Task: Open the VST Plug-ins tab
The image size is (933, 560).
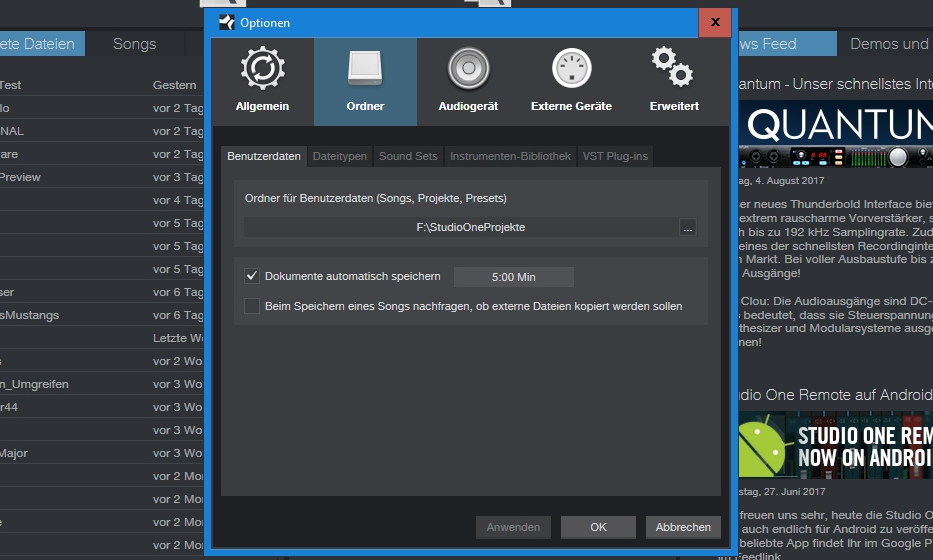Action: click(x=615, y=157)
